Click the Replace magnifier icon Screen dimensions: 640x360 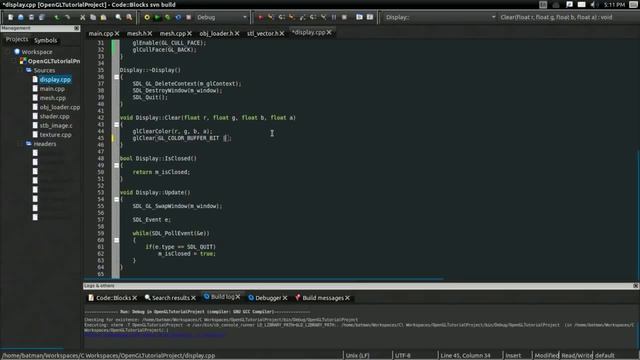click(x=129, y=17)
